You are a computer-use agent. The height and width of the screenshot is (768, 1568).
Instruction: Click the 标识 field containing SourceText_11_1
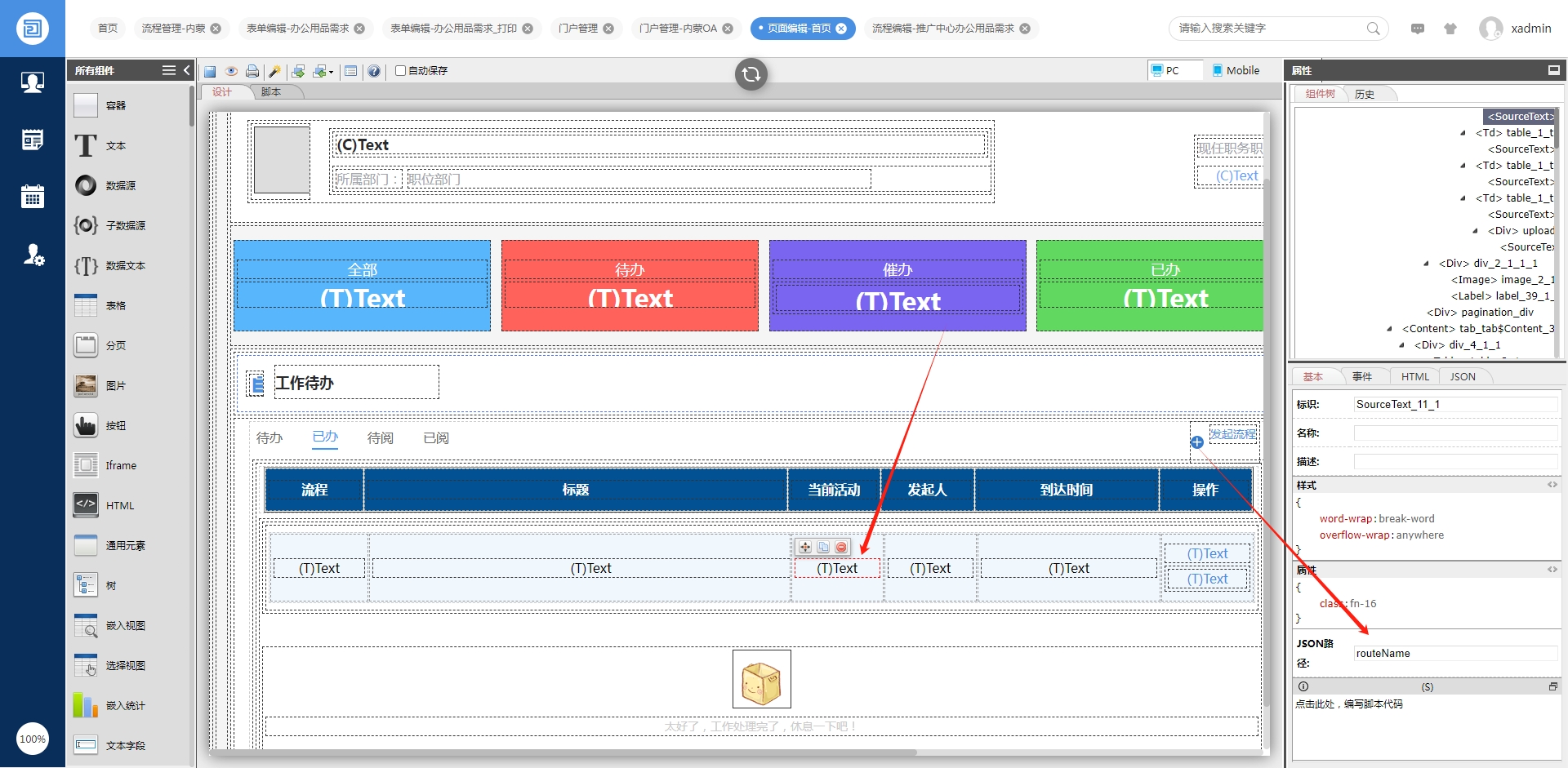1456,404
